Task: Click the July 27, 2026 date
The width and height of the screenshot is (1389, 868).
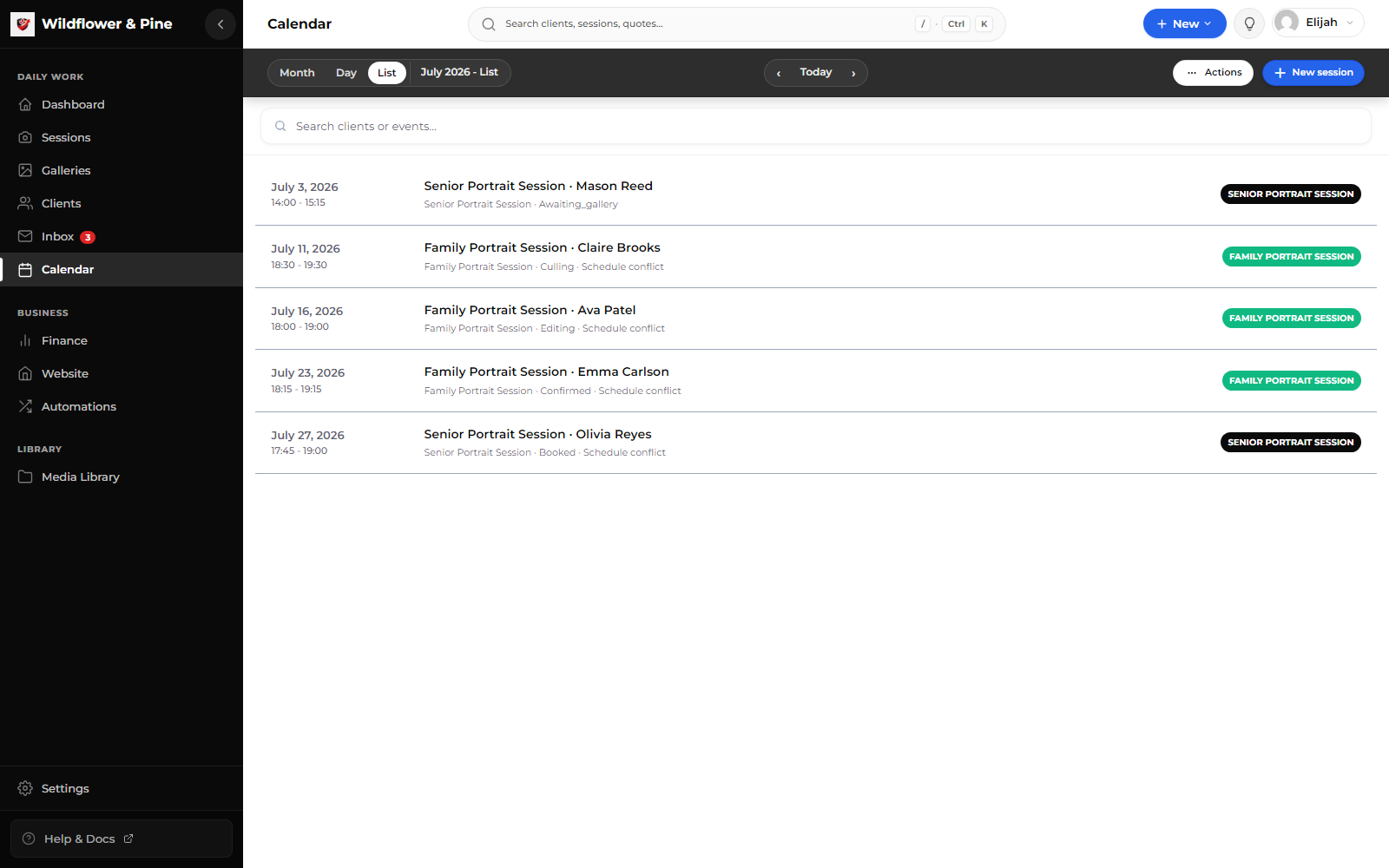Action: pyautogui.click(x=307, y=435)
